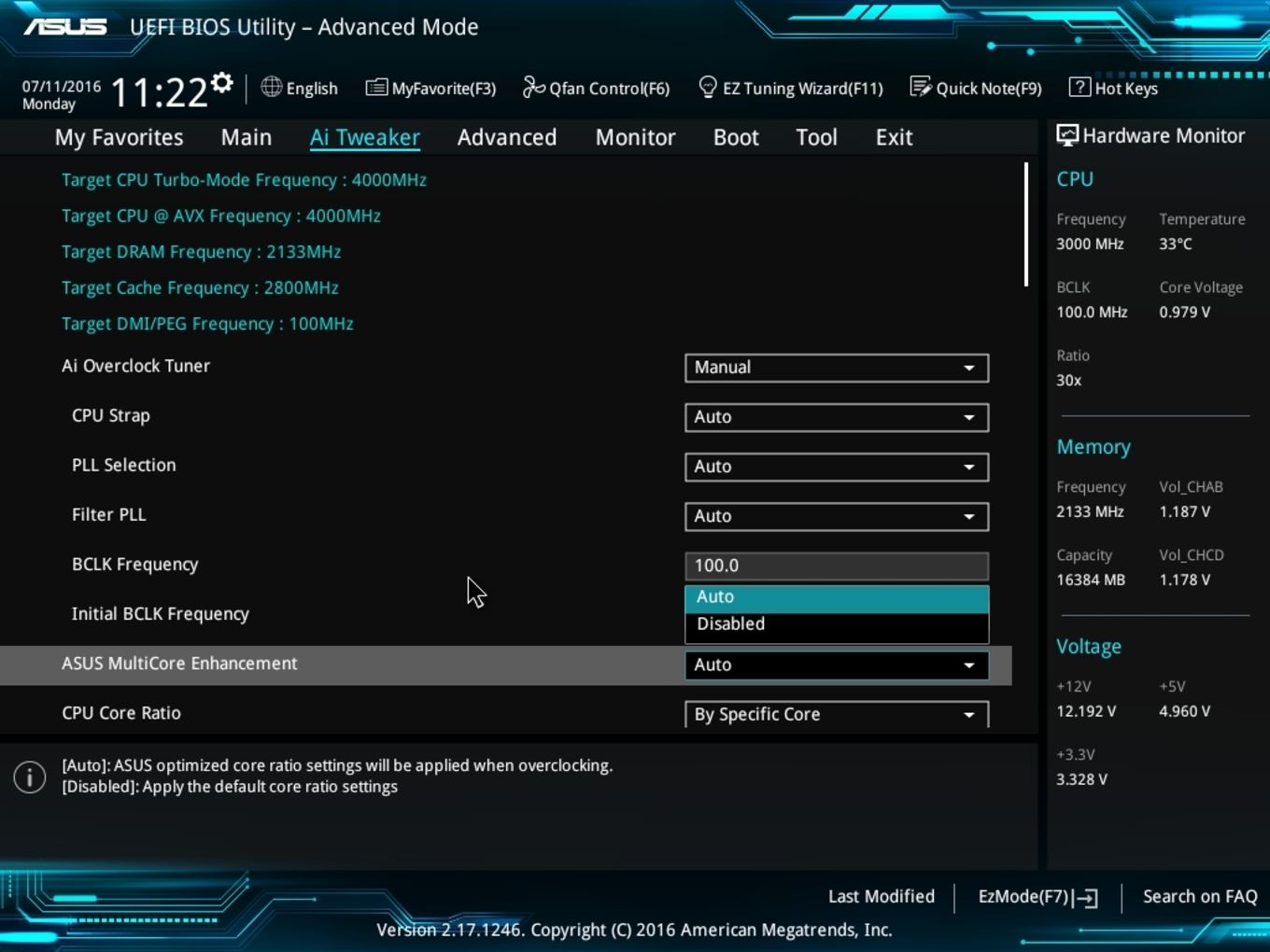Go to the Exit tab
The height and width of the screenshot is (952, 1270).
[x=894, y=137]
